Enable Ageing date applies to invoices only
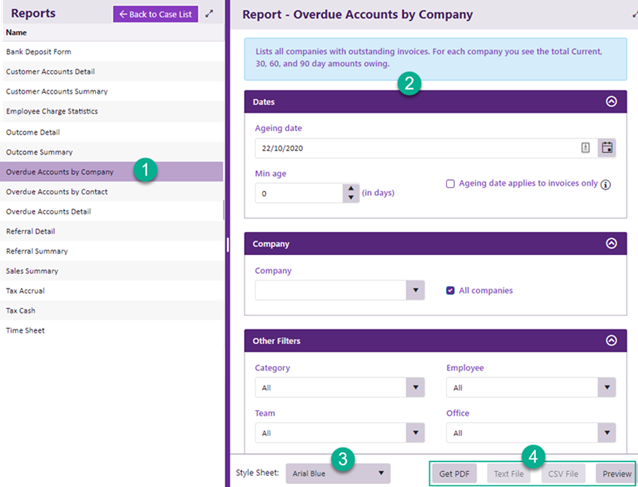This screenshot has width=638, height=487. [x=451, y=184]
